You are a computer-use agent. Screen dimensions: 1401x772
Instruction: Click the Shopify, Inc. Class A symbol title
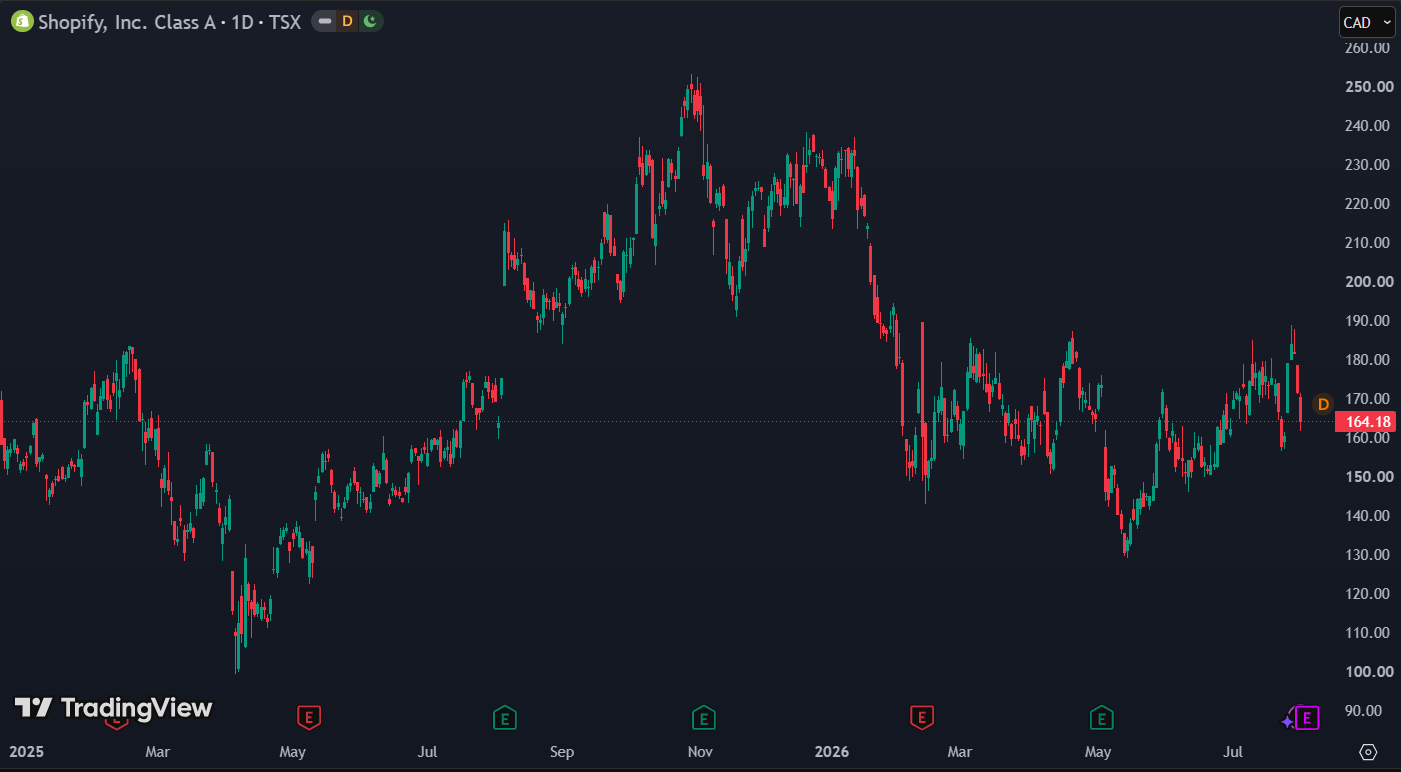[127, 22]
